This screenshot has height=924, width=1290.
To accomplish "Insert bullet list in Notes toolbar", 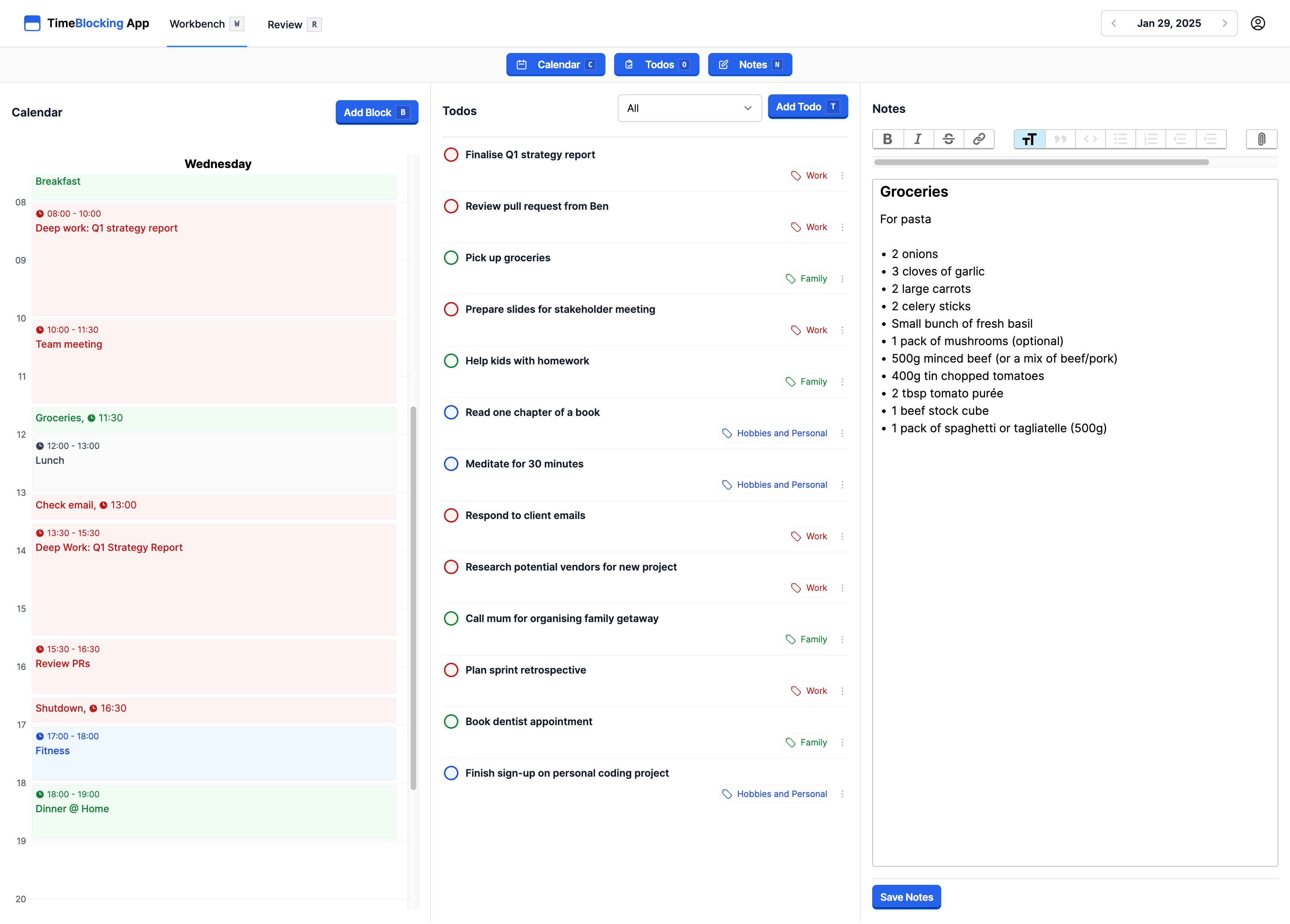I will (1120, 139).
